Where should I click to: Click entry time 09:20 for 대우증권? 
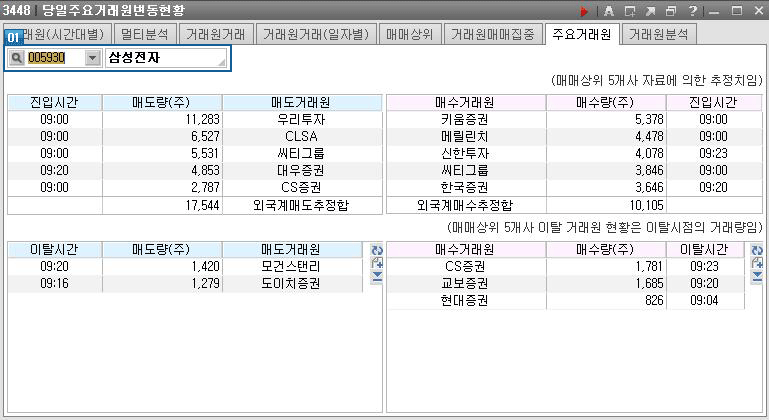(x=54, y=171)
